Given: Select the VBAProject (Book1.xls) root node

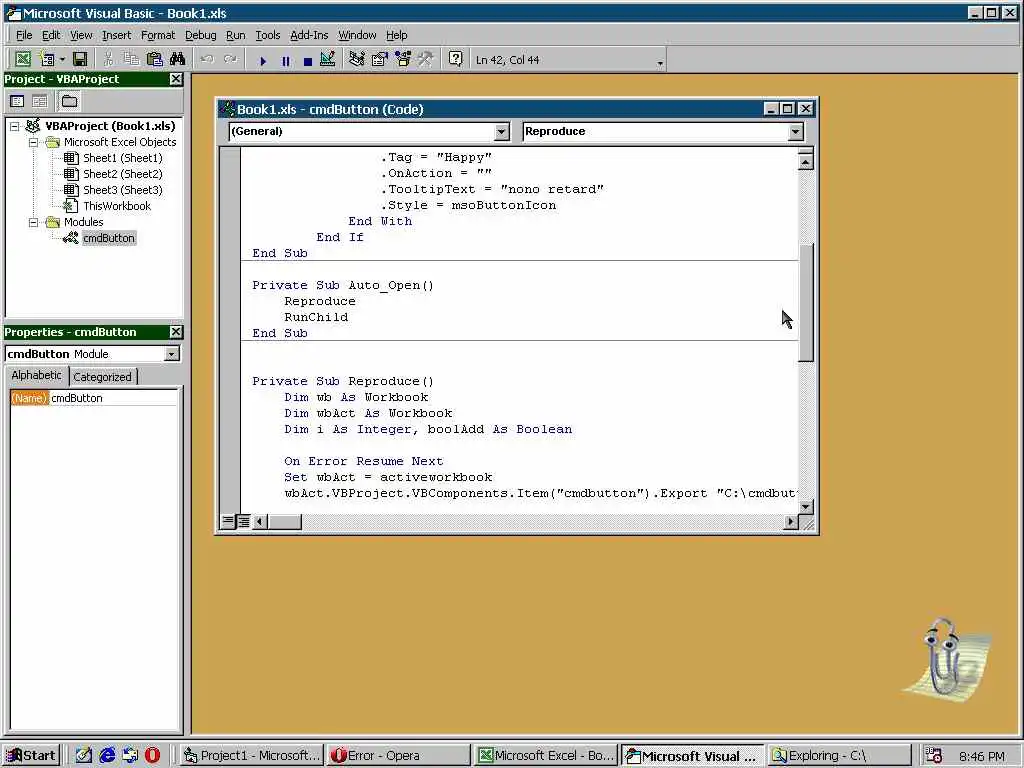Looking at the screenshot, I should pos(110,126).
